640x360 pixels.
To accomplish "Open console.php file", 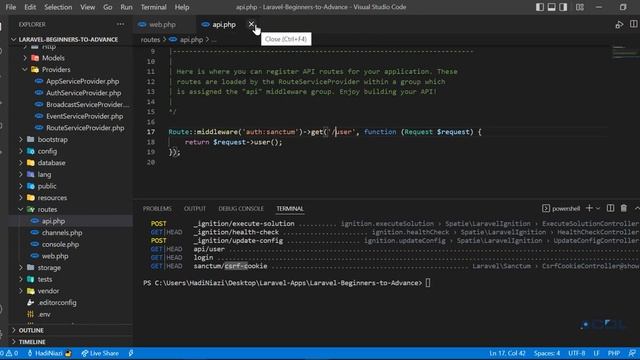I will 60,244.
